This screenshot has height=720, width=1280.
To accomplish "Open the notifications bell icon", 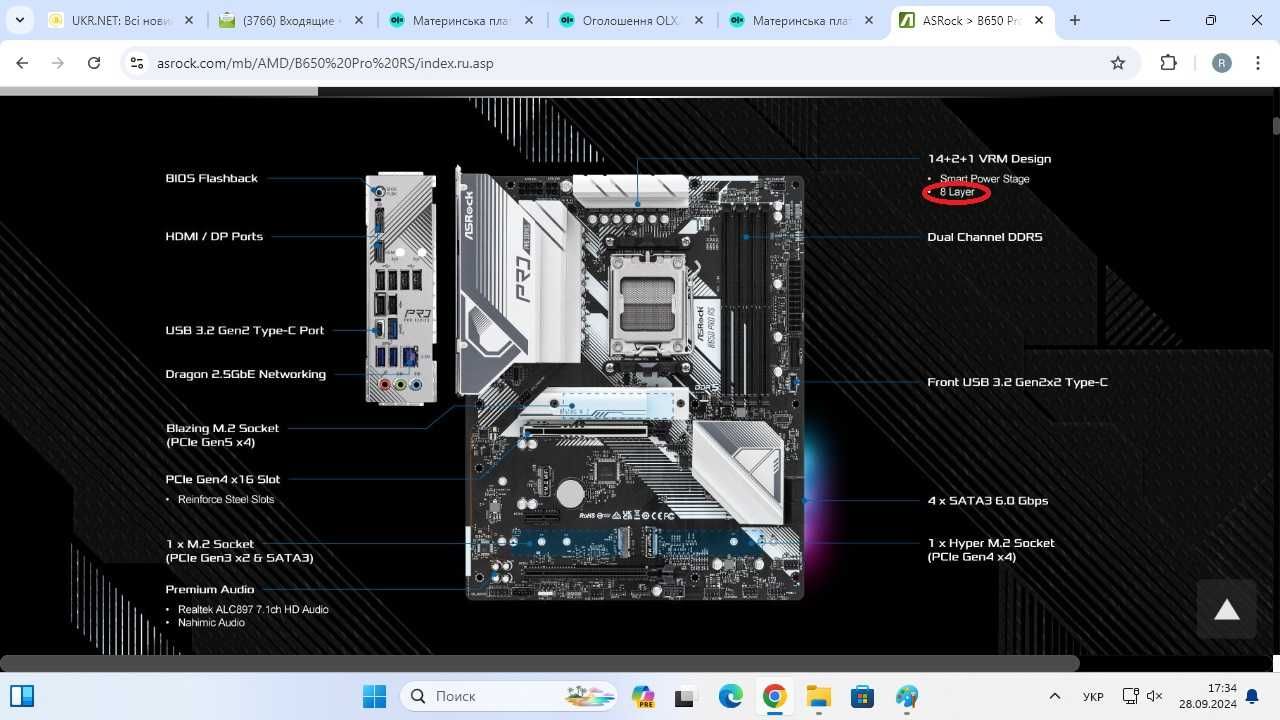I will point(1251,696).
